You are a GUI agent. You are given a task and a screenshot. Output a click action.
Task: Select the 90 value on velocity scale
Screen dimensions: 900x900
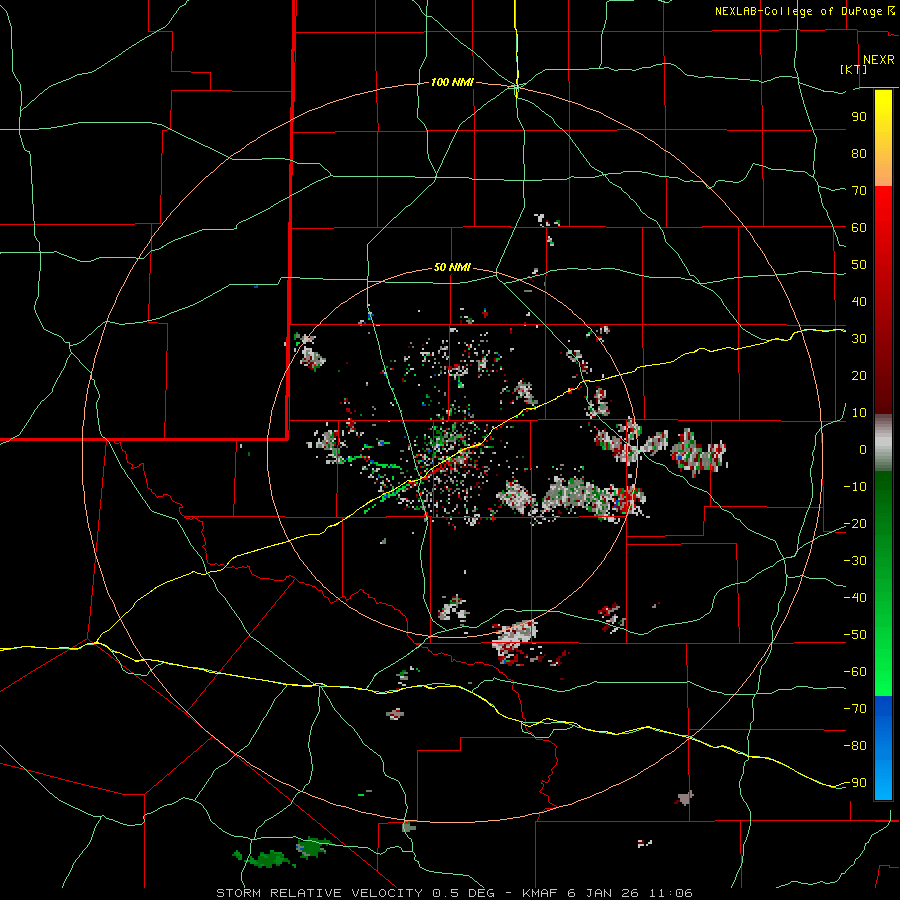859,117
